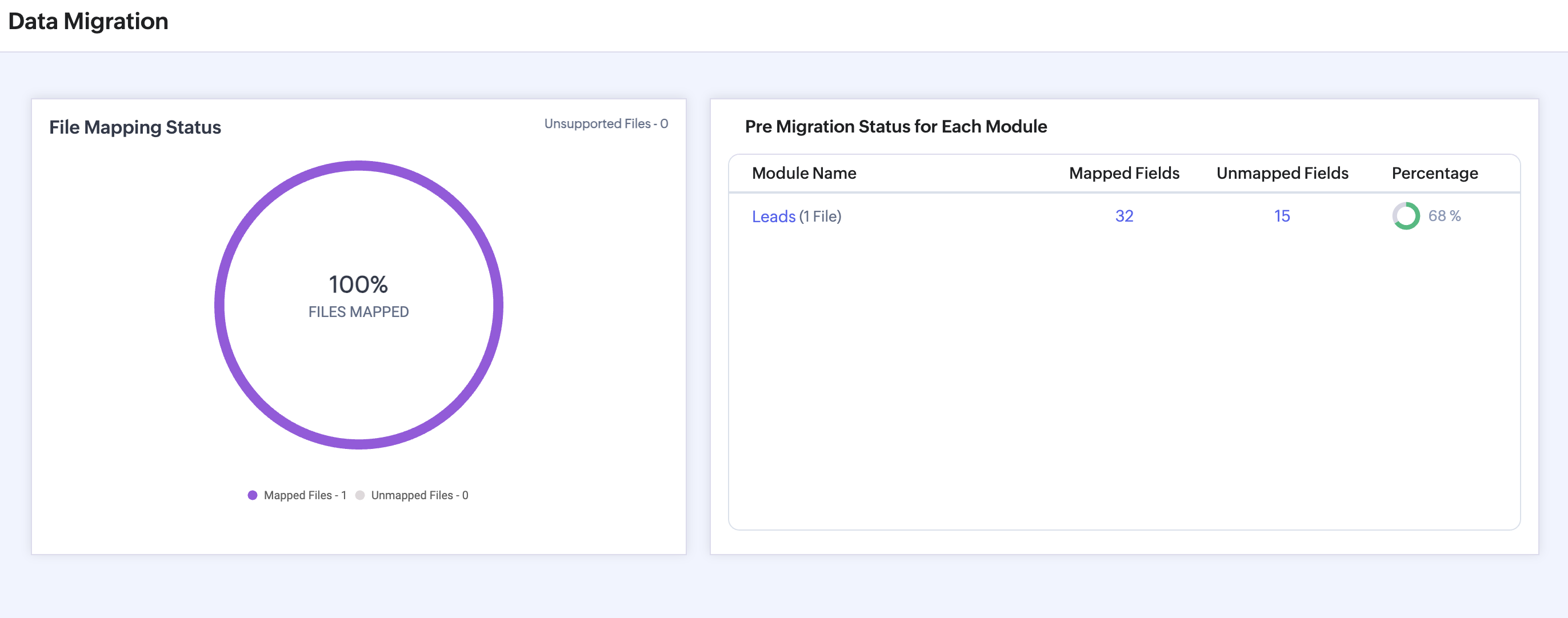Click the 100% center label in chart
This screenshot has width=1568, height=618.
coord(358,284)
